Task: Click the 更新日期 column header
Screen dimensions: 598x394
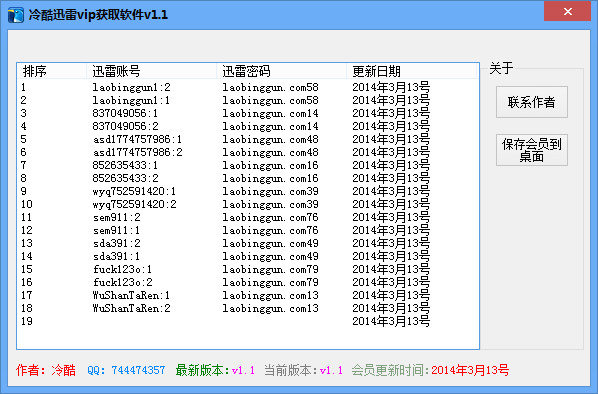Action: [x=412, y=71]
